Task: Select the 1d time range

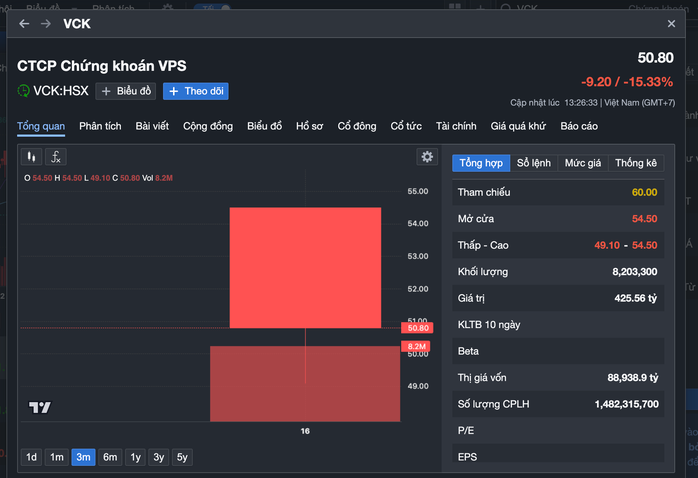Action: [x=32, y=457]
